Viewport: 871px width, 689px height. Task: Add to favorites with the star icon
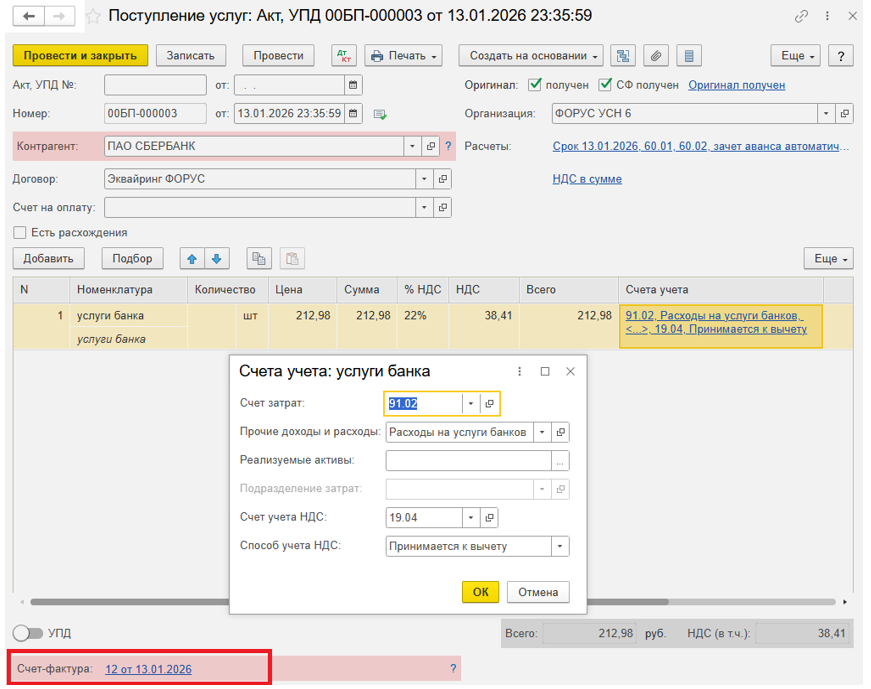click(x=93, y=17)
